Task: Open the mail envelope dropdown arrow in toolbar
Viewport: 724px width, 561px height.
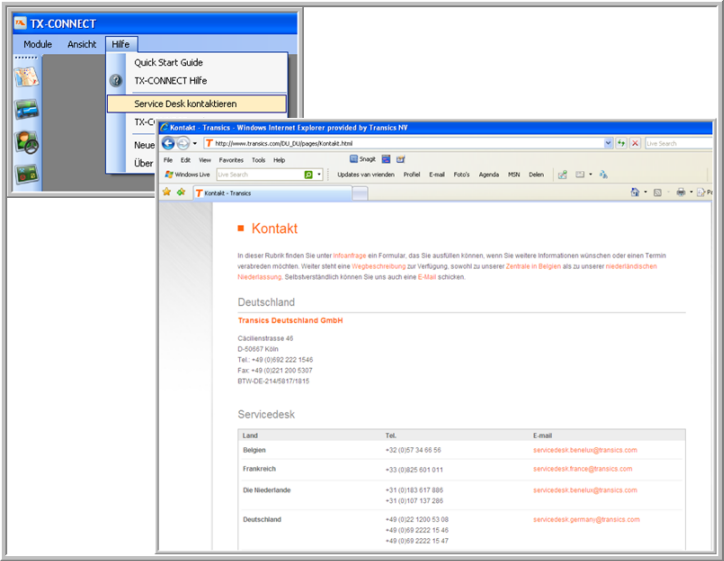Action: [591, 175]
